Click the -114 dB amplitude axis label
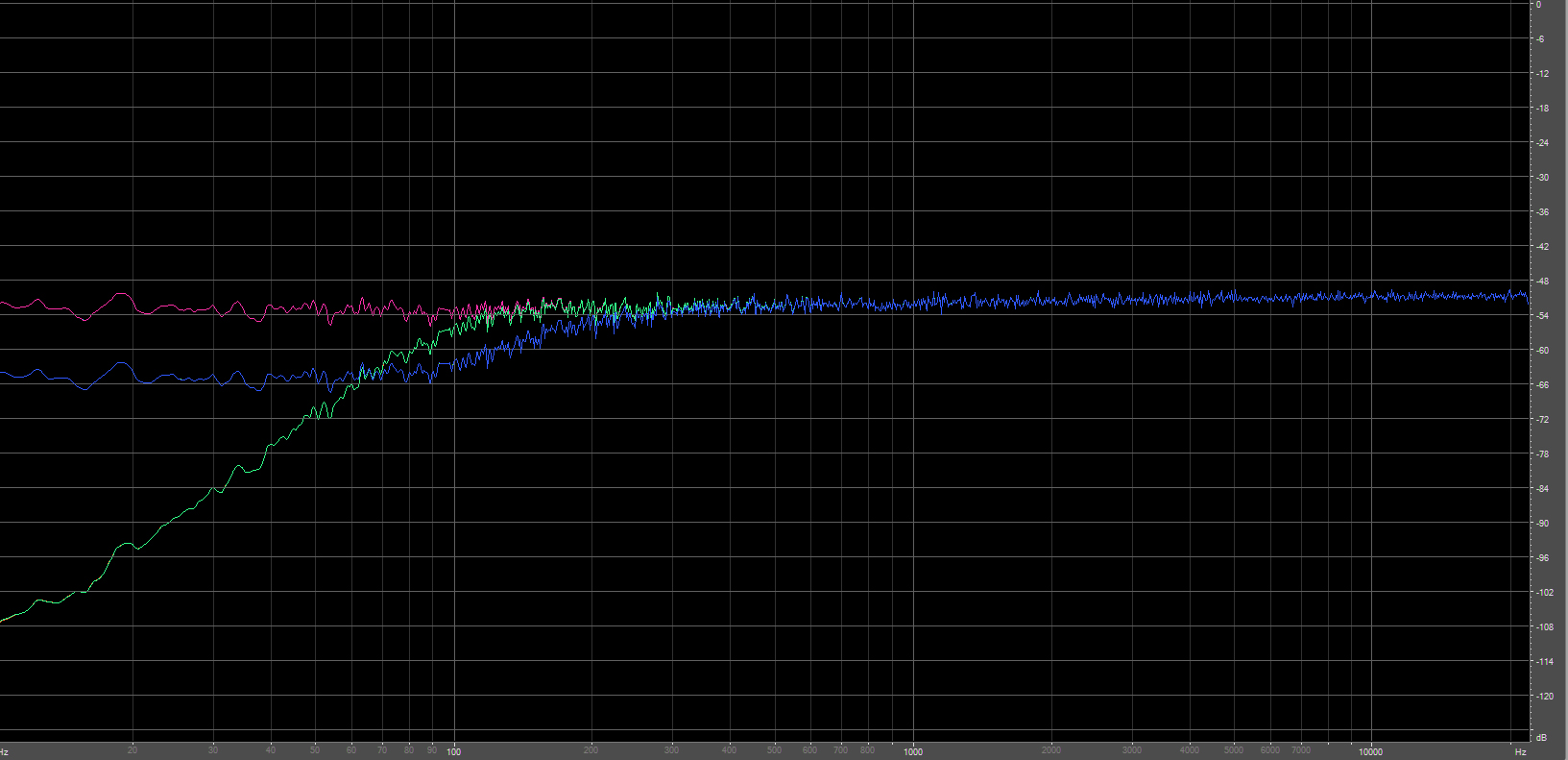Image resolution: width=1568 pixels, height=760 pixels. 1543,662
